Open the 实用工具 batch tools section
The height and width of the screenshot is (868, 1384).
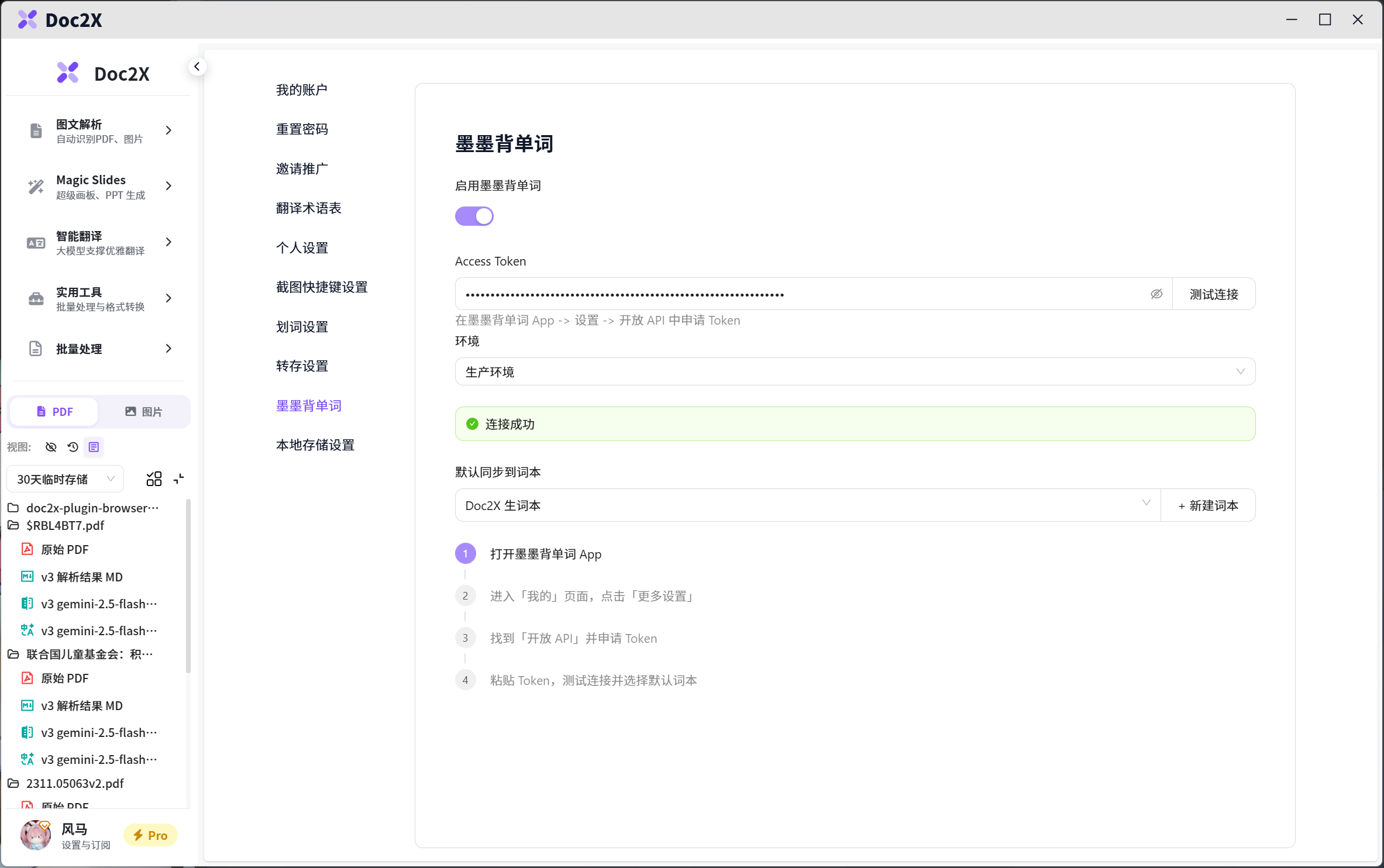tap(98, 298)
